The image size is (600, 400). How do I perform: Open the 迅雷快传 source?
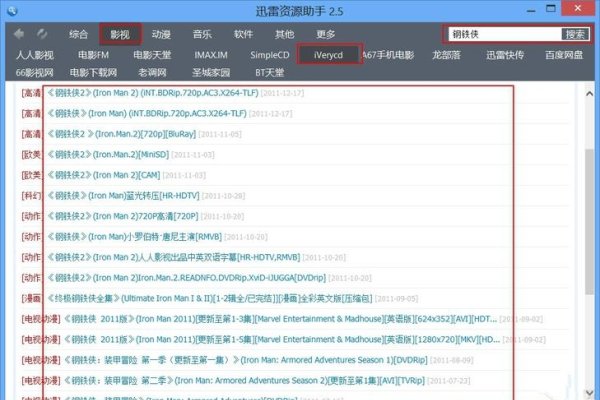pyautogui.click(x=505, y=55)
